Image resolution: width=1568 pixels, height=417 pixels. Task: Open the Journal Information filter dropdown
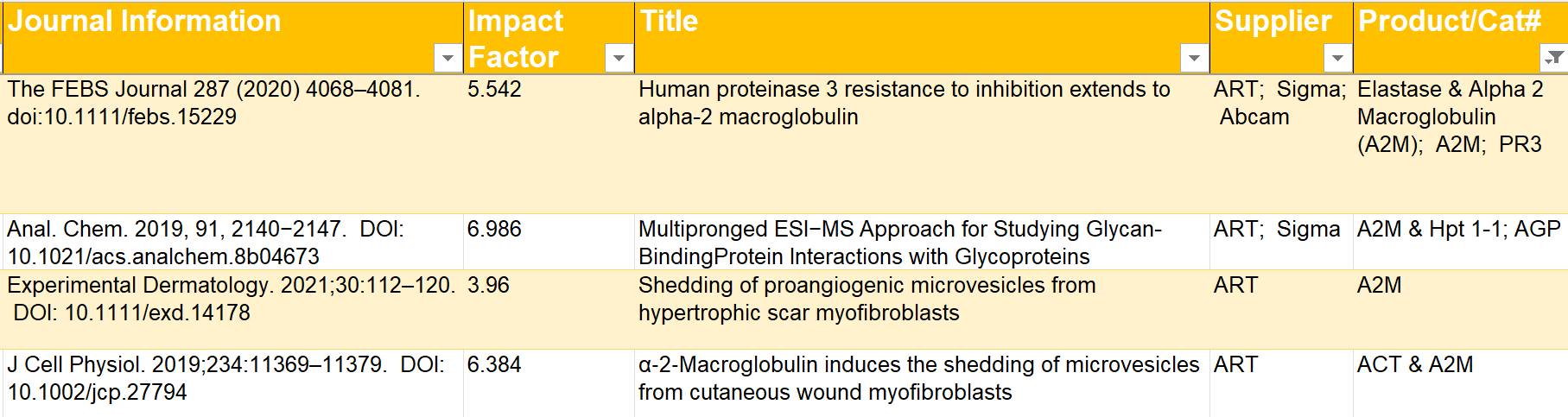(448, 58)
